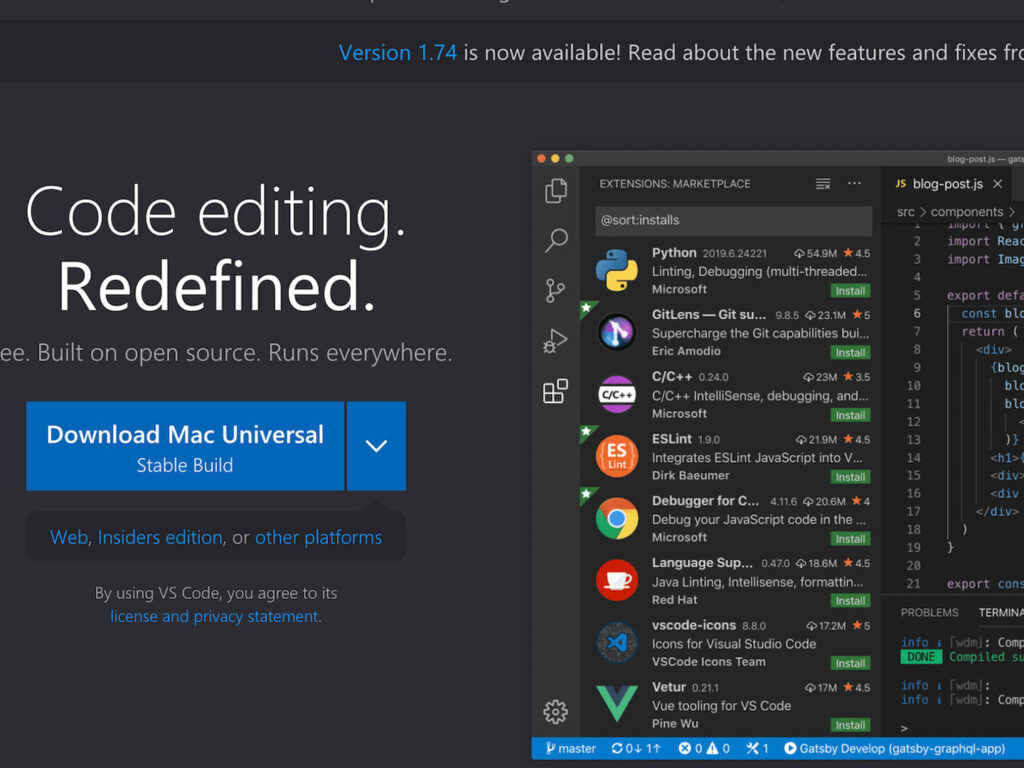Expand the download options chevron dropdown

376,446
